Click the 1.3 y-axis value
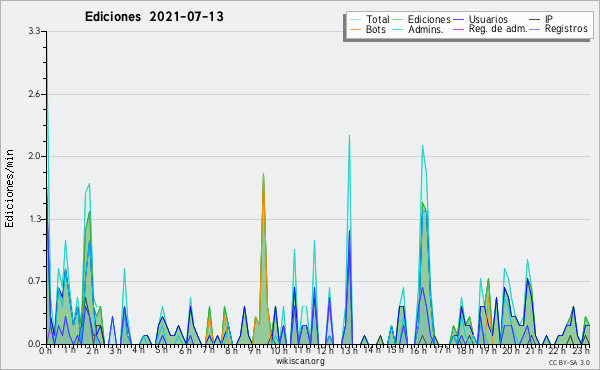 (34, 219)
